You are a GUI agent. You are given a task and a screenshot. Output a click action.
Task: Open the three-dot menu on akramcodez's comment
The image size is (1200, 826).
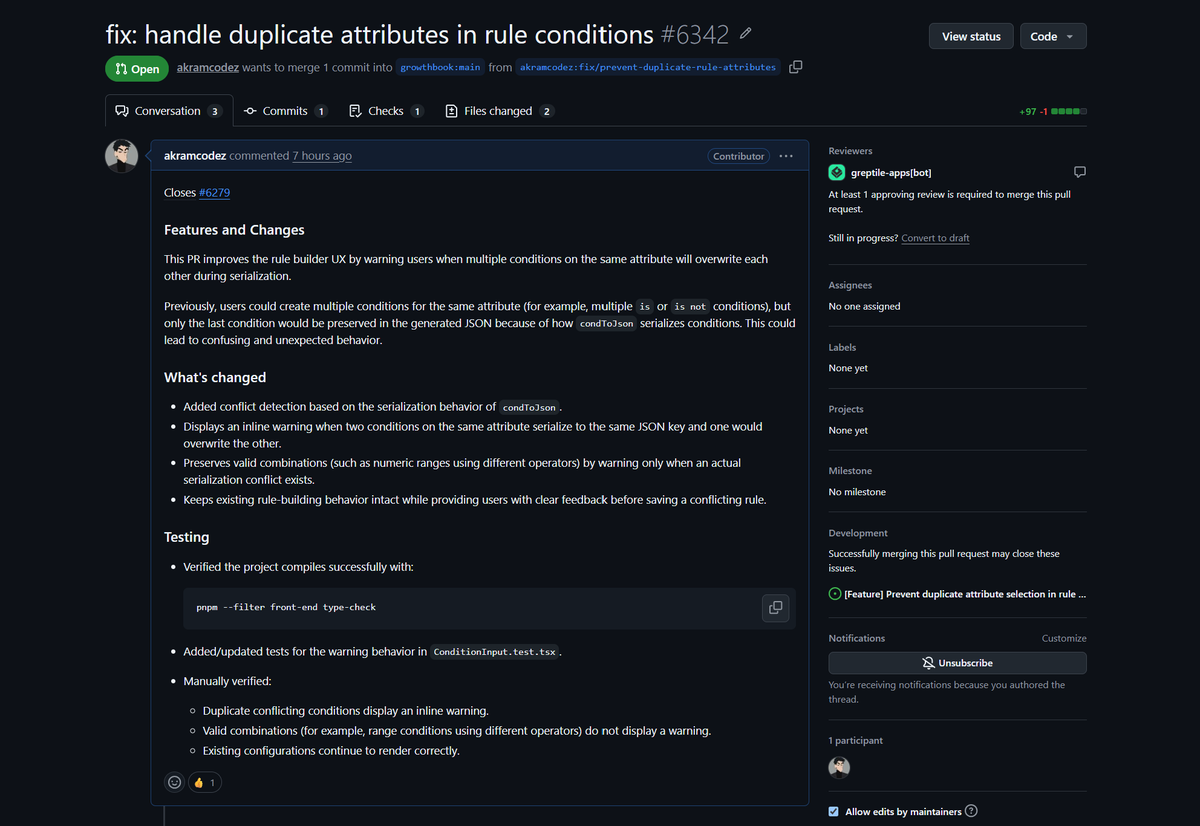point(786,156)
